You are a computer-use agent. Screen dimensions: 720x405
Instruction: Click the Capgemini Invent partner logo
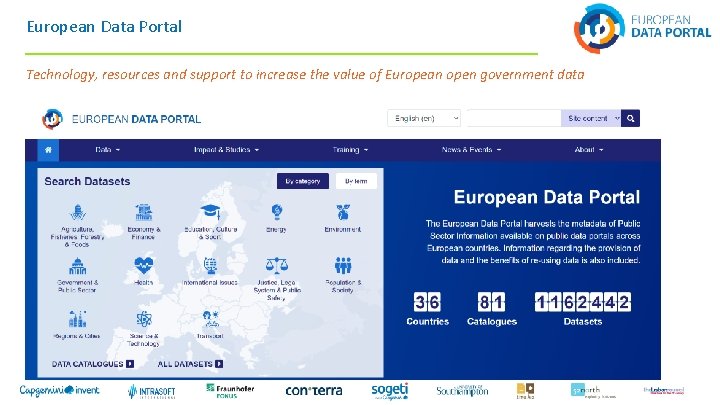(x=59, y=391)
